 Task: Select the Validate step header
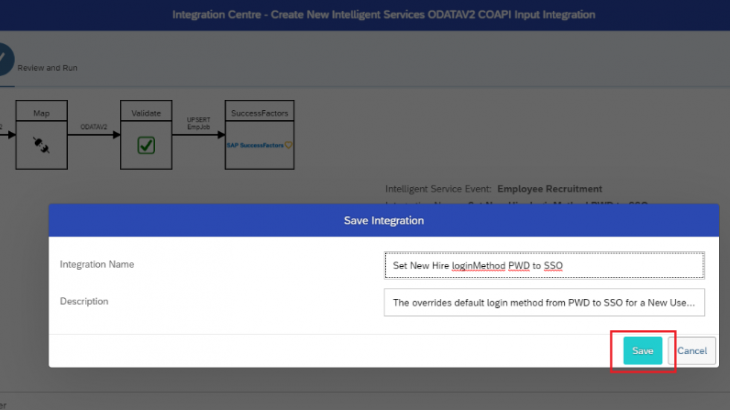pyautogui.click(x=146, y=114)
